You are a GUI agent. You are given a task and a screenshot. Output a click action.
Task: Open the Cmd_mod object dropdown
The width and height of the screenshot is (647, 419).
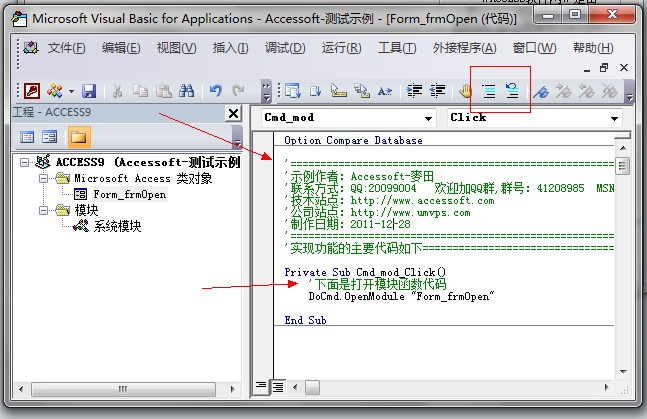[428, 118]
